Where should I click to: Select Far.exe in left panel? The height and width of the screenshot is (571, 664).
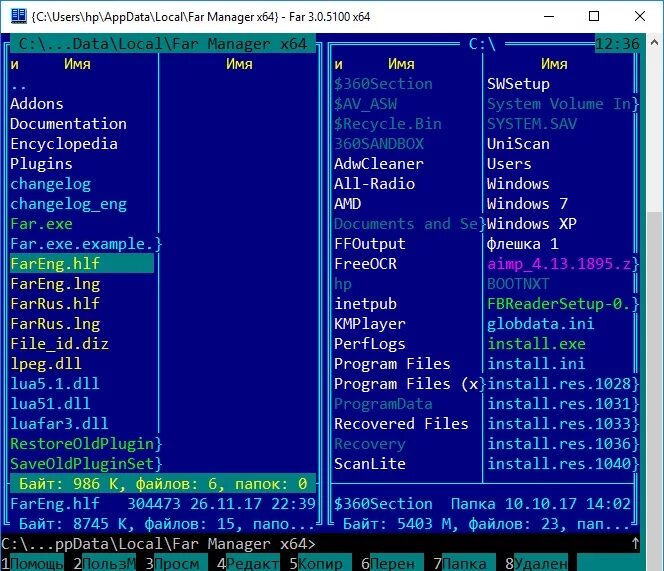click(41, 224)
